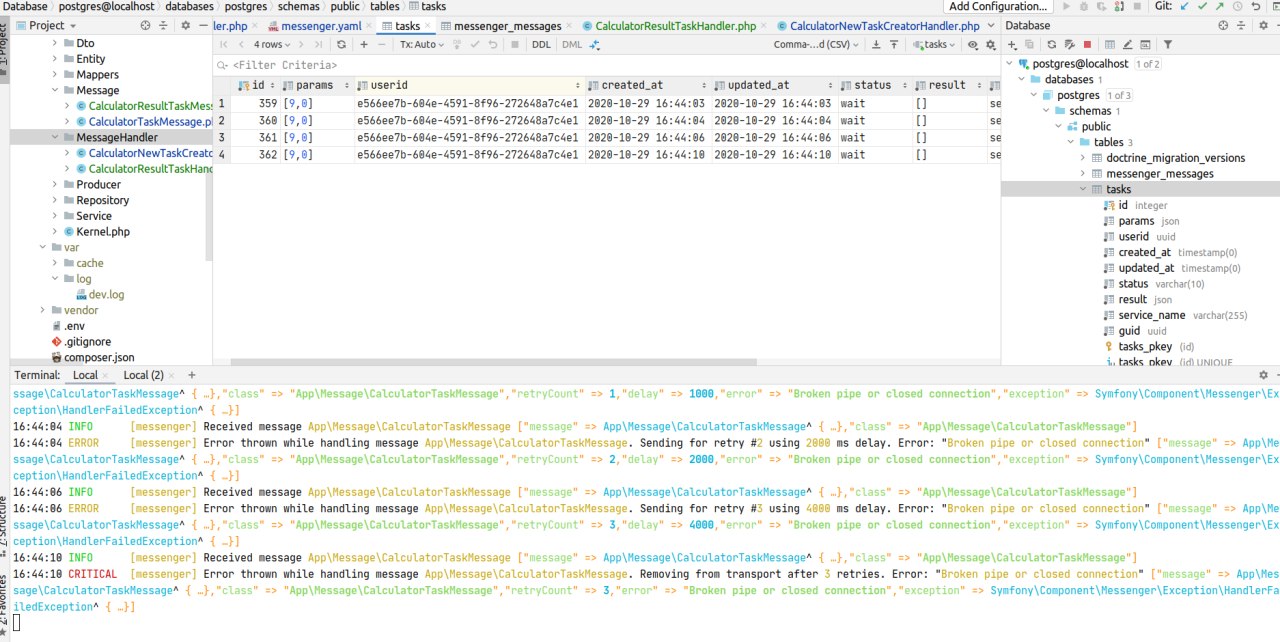Go to first page of rows
Image resolution: width=1280 pixels, height=642 pixels.
(224, 45)
